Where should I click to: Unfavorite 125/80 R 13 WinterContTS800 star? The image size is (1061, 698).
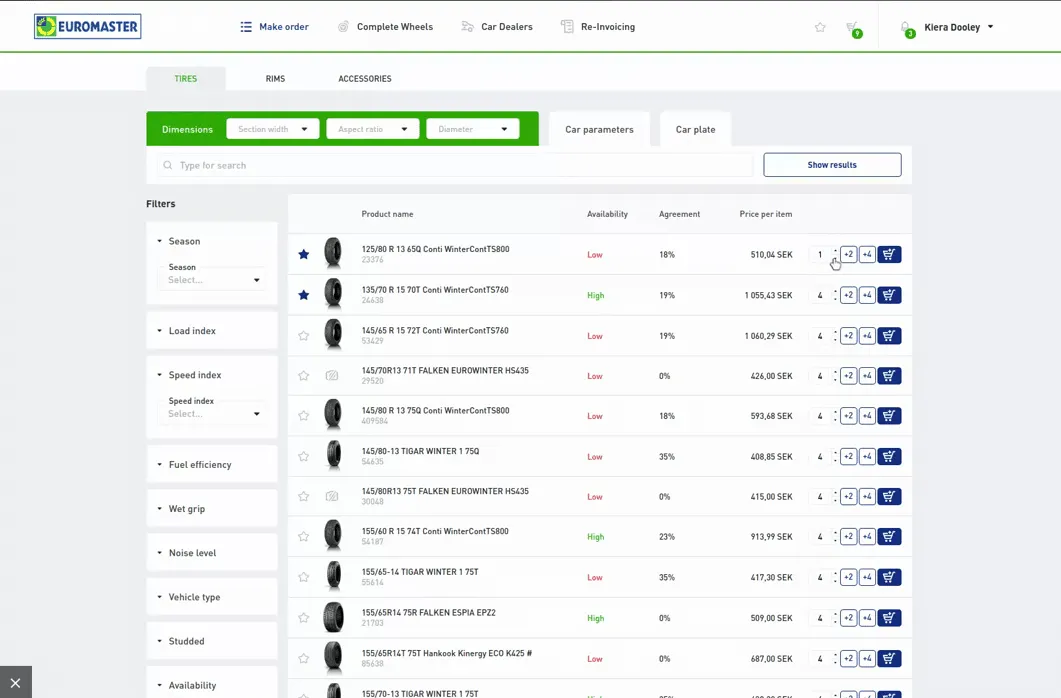304,254
